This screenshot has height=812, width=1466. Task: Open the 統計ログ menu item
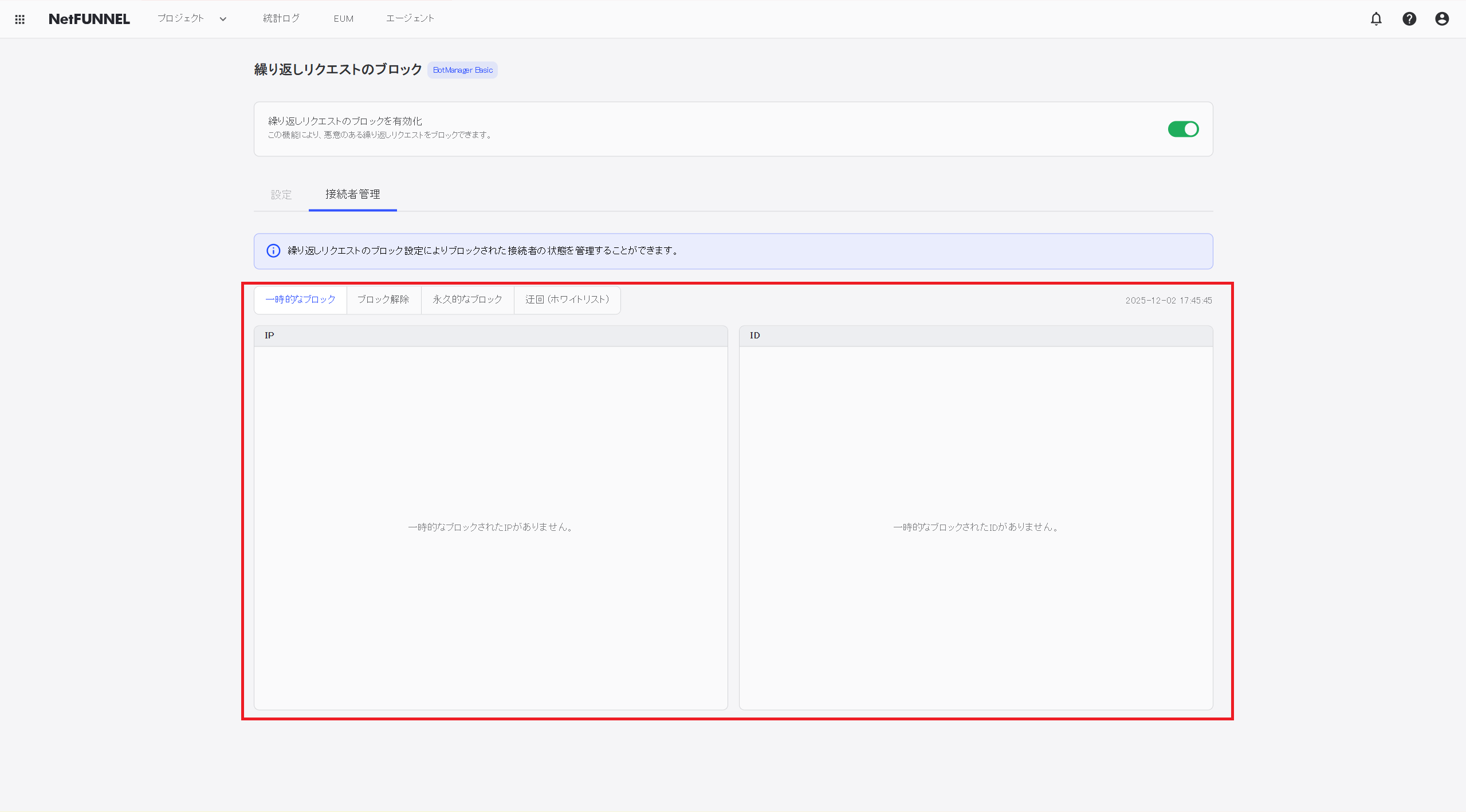[x=281, y=18]
